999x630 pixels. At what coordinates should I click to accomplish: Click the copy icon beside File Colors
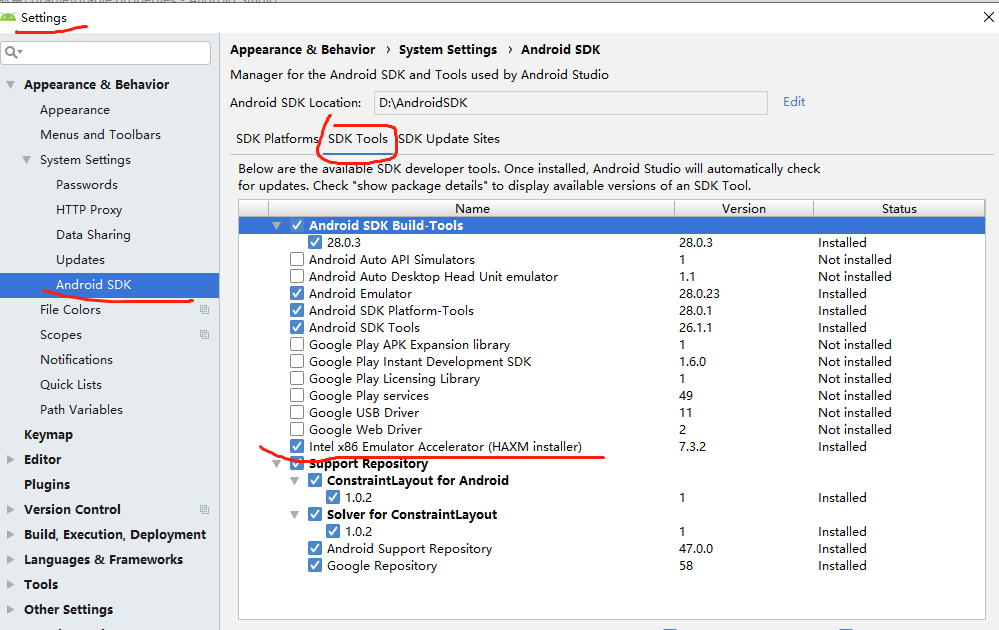(205, 310)
